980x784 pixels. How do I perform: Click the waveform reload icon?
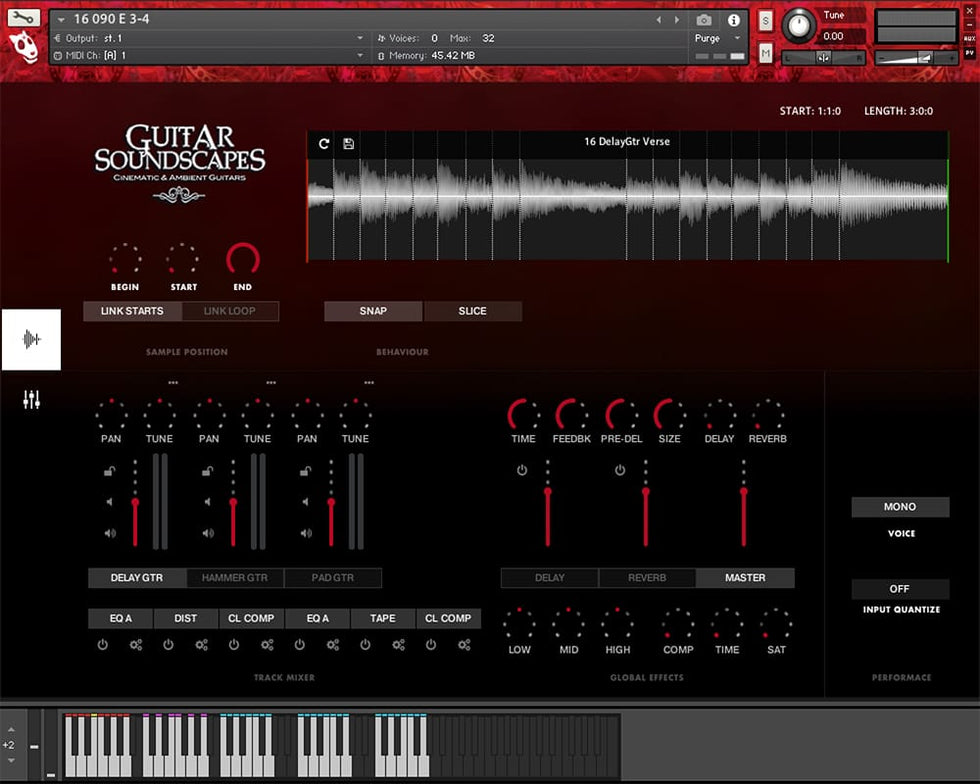pyautogui.click(x=324, y=144)
